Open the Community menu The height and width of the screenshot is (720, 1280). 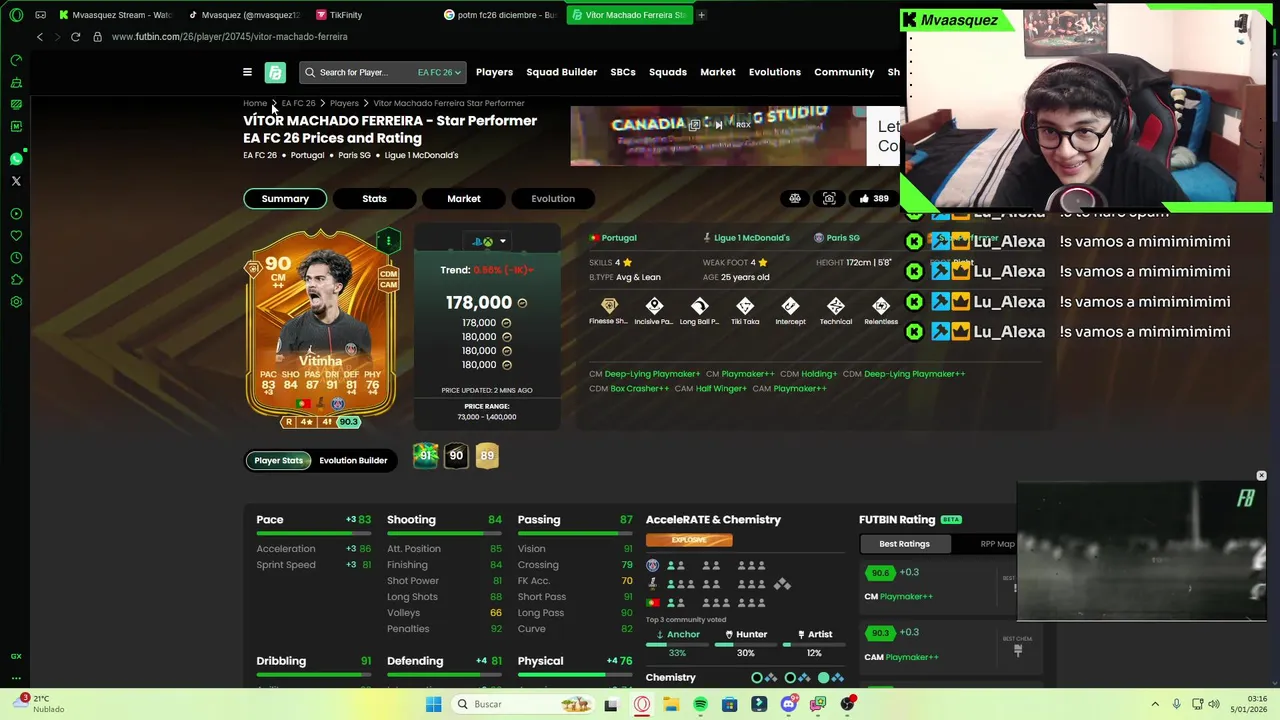844,72
